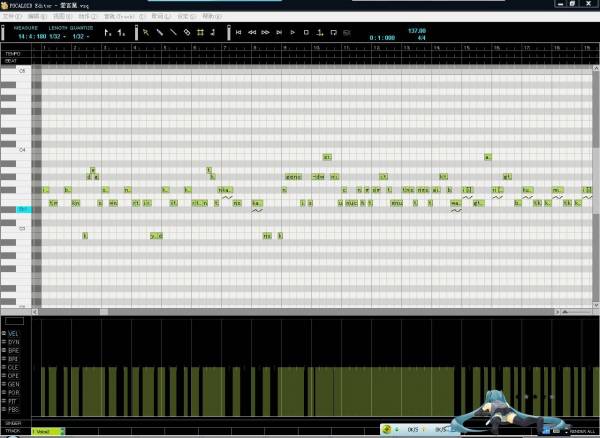Select the pencil draw tool
600x438 pixels.
tap(160, 33)
